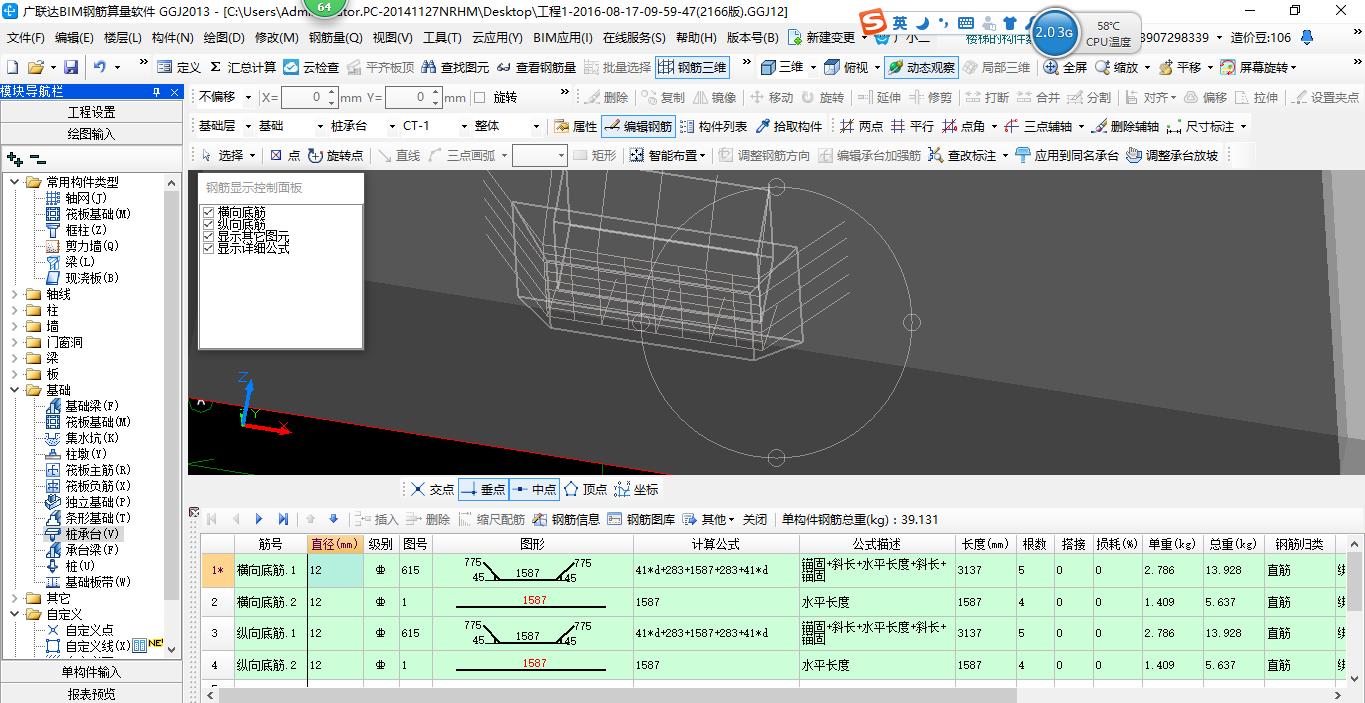
Task: Click the Y offset input field
Action: tap(413, 97)
